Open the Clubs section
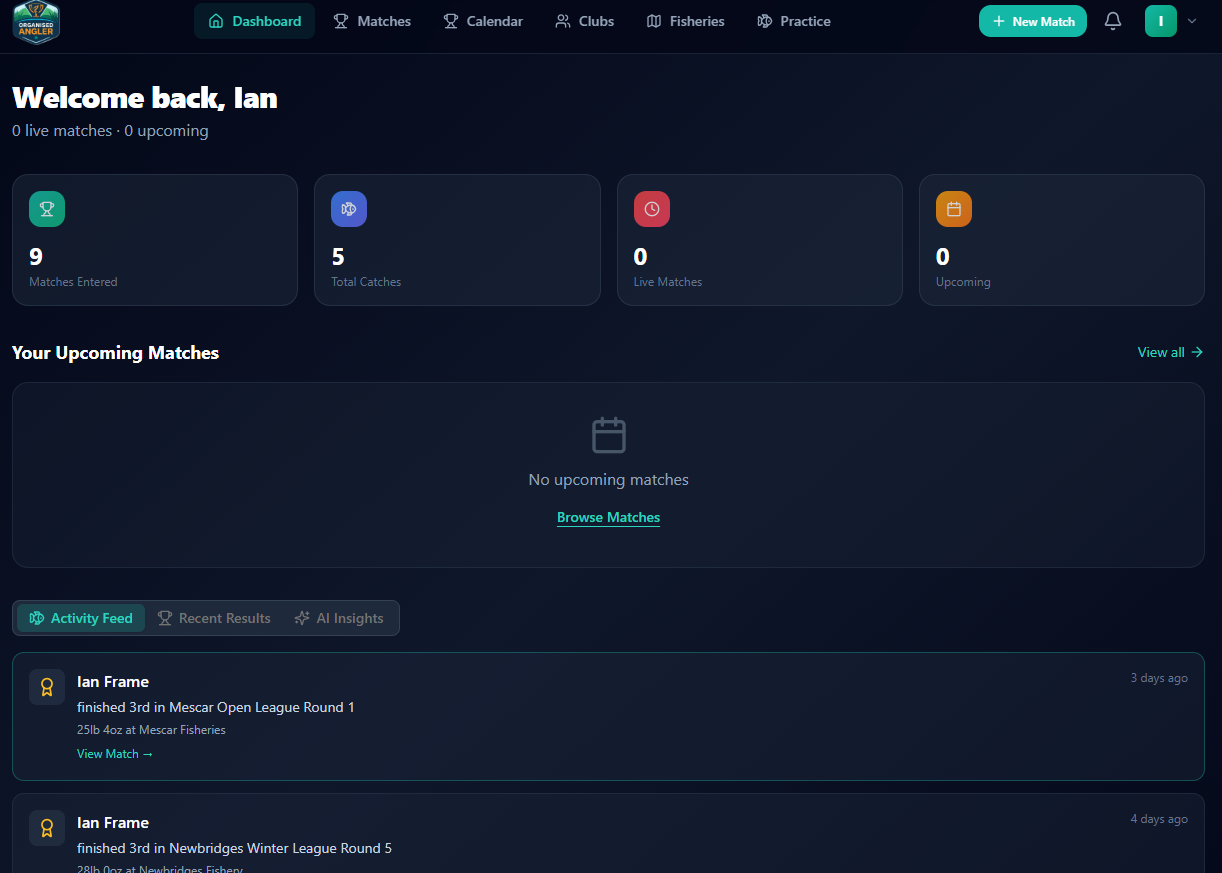 click(x=585, y=21)
